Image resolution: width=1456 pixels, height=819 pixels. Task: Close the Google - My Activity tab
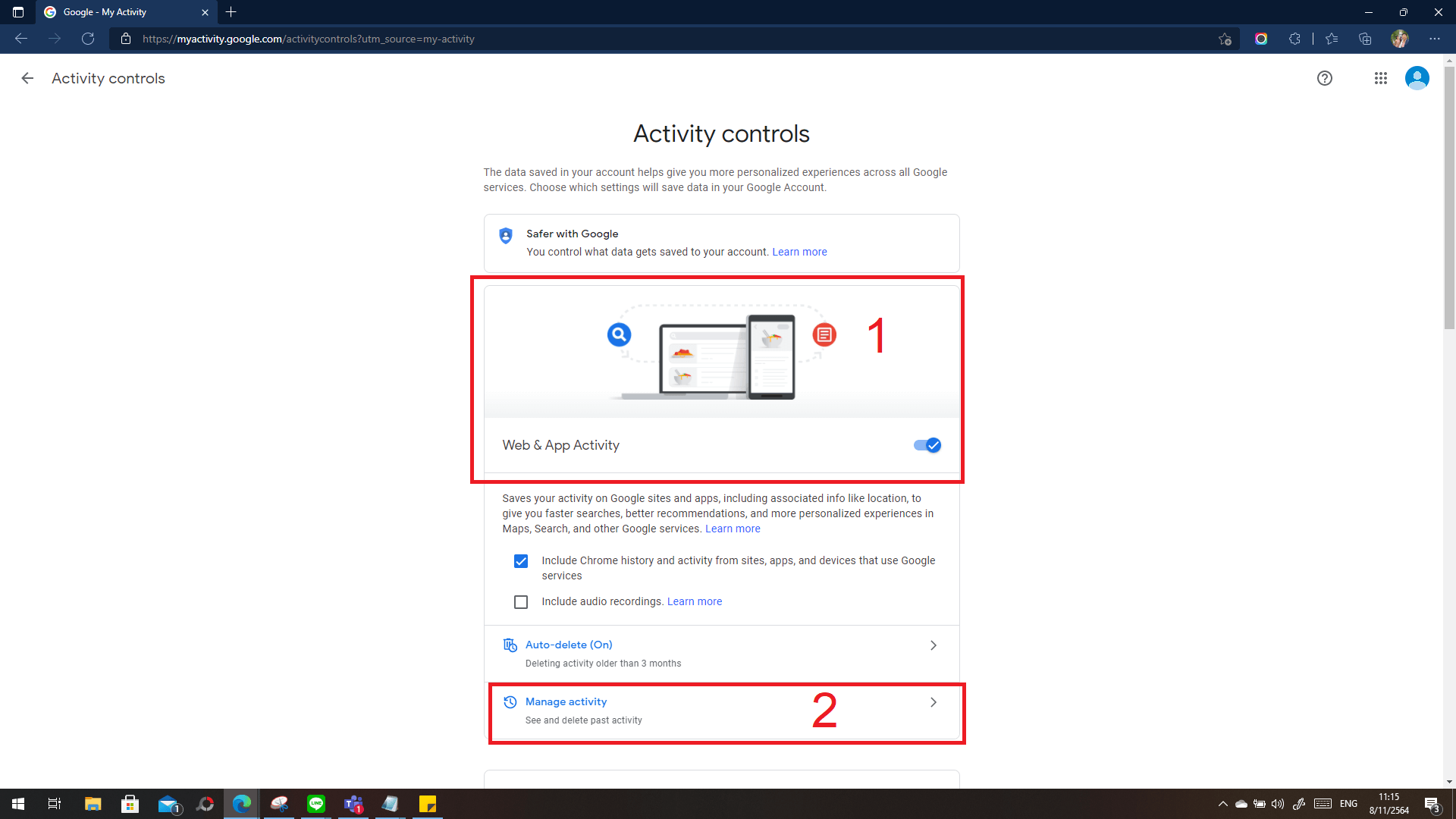click(x=205, y=12)
